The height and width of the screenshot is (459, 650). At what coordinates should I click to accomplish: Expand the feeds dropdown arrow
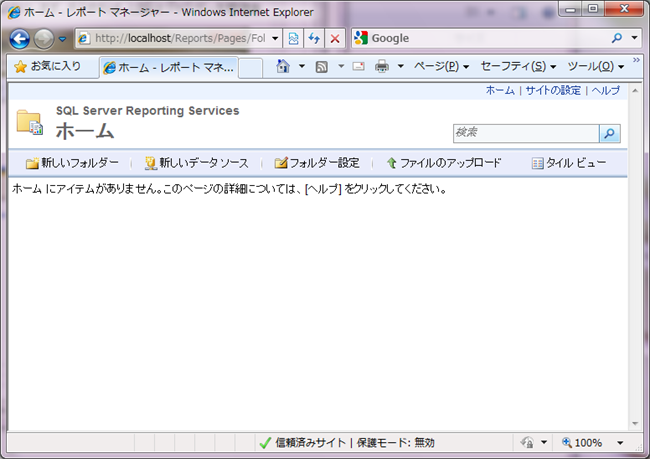point(341,66)
